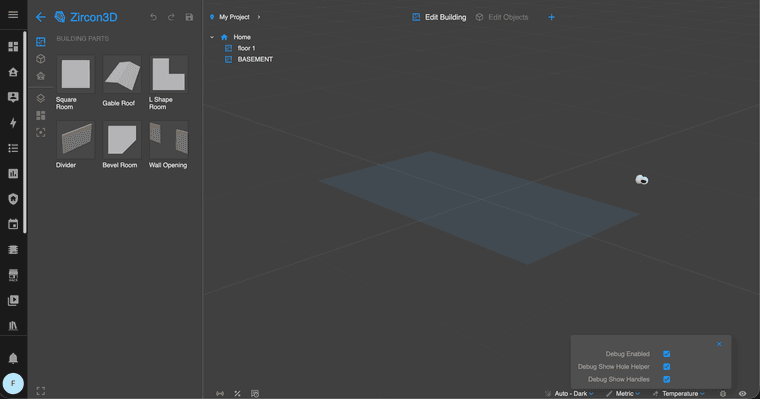Select Home in the building tree

[x=242, y=37]
